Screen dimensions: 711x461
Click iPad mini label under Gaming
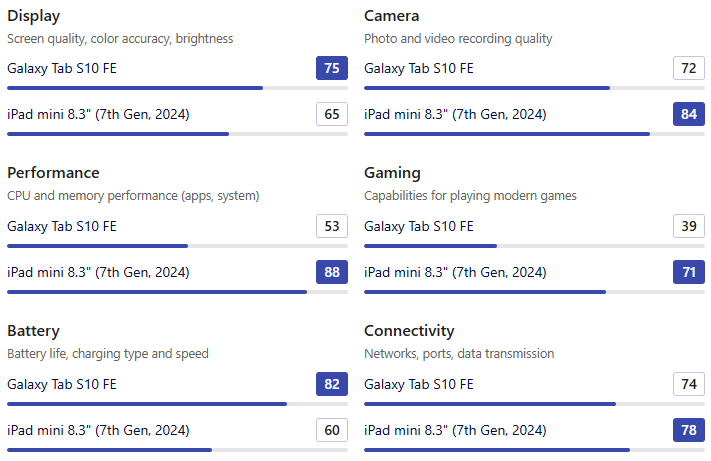pos(455,272)
